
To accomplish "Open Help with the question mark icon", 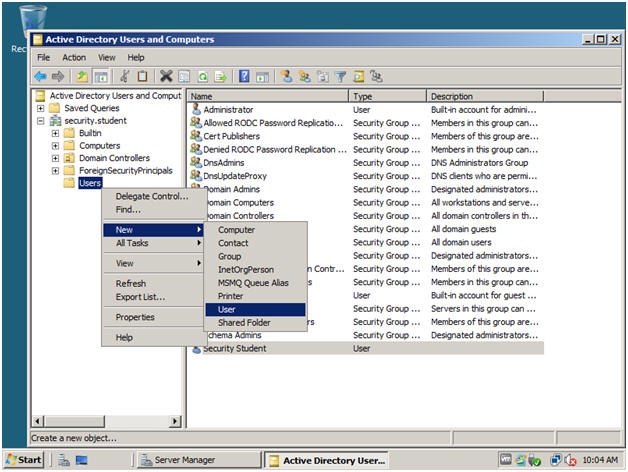I will [244, 76].
